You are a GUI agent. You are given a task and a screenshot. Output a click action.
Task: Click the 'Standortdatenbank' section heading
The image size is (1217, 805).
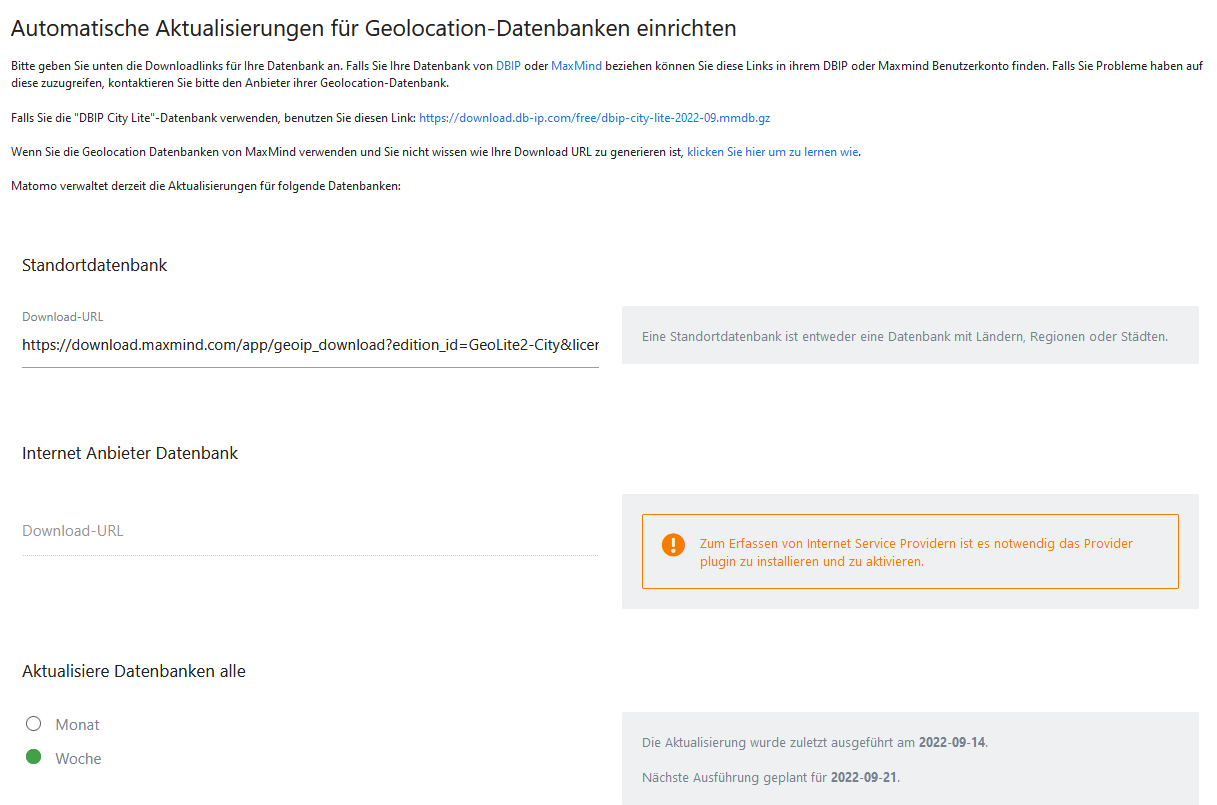tap(95, 265)
